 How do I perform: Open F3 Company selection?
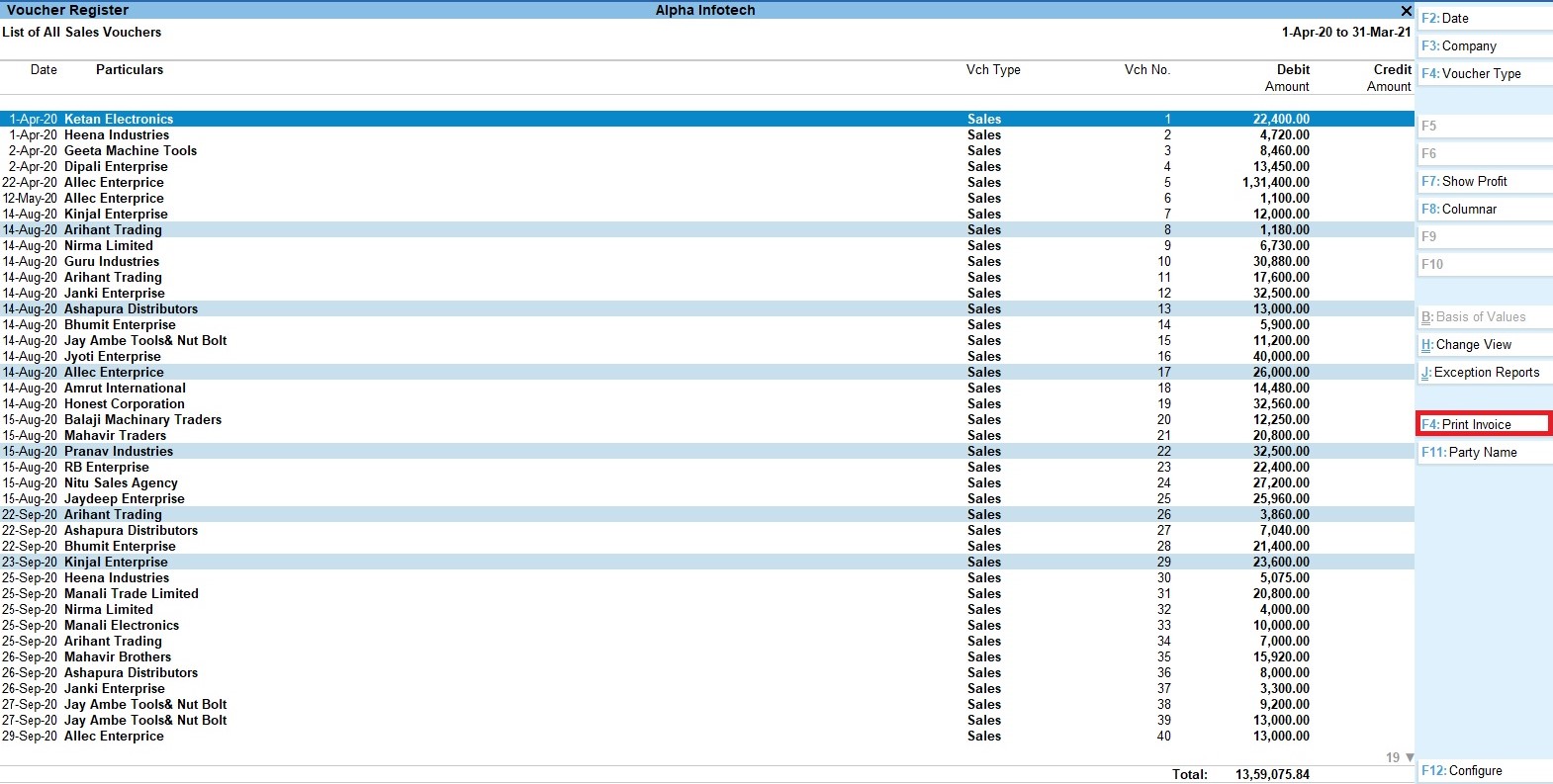pos(1484,46)
